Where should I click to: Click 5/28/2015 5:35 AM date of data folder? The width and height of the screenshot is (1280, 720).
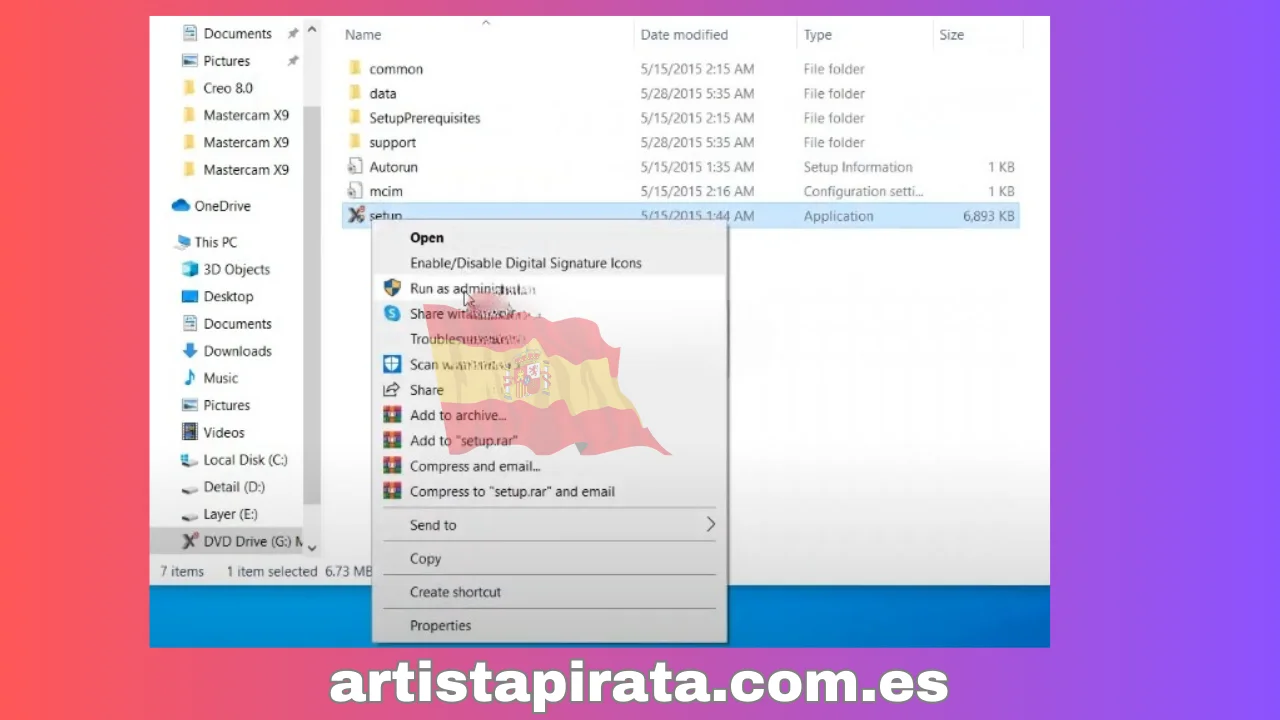click(697, 93)
